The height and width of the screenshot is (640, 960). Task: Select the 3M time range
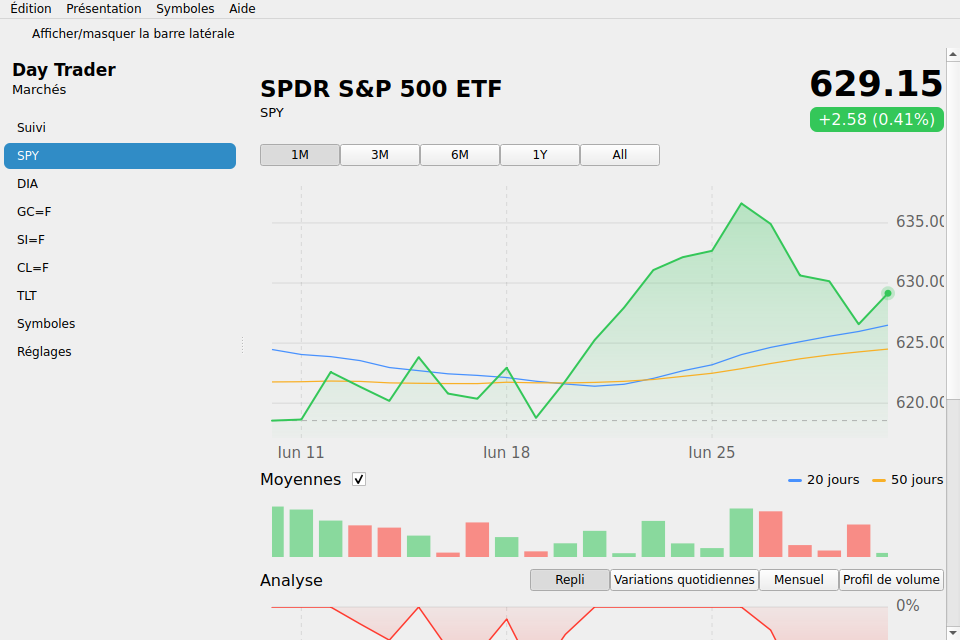coord(380,155)
